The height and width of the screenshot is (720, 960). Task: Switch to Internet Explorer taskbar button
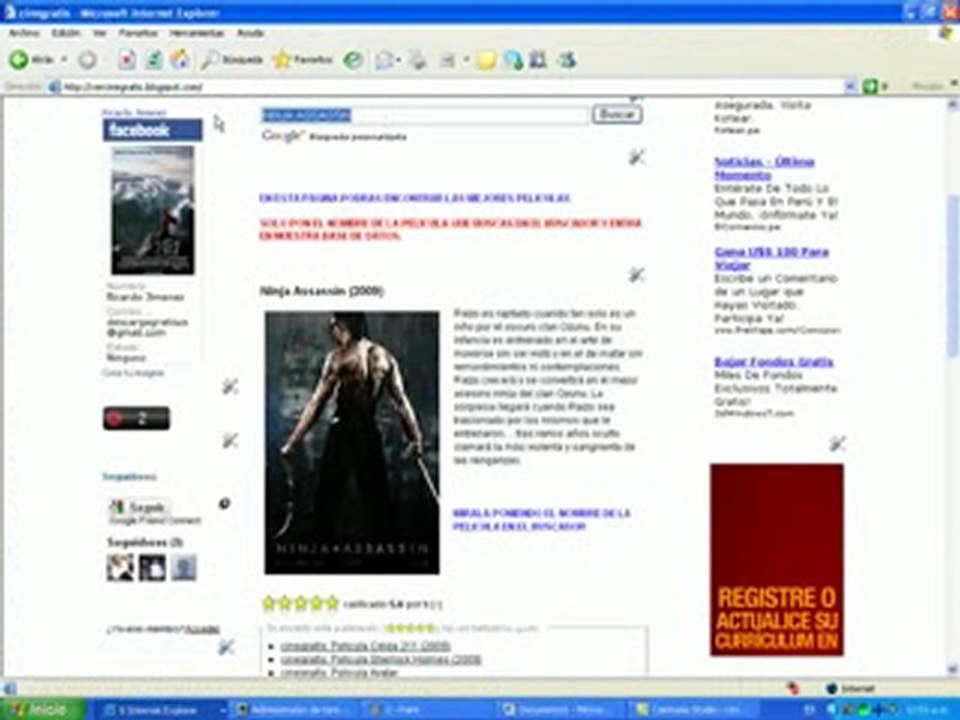[159, 710]
